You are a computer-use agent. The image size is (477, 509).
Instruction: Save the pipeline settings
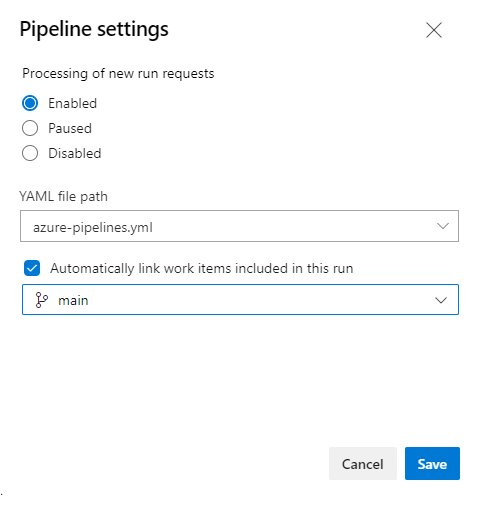[432, 463]
